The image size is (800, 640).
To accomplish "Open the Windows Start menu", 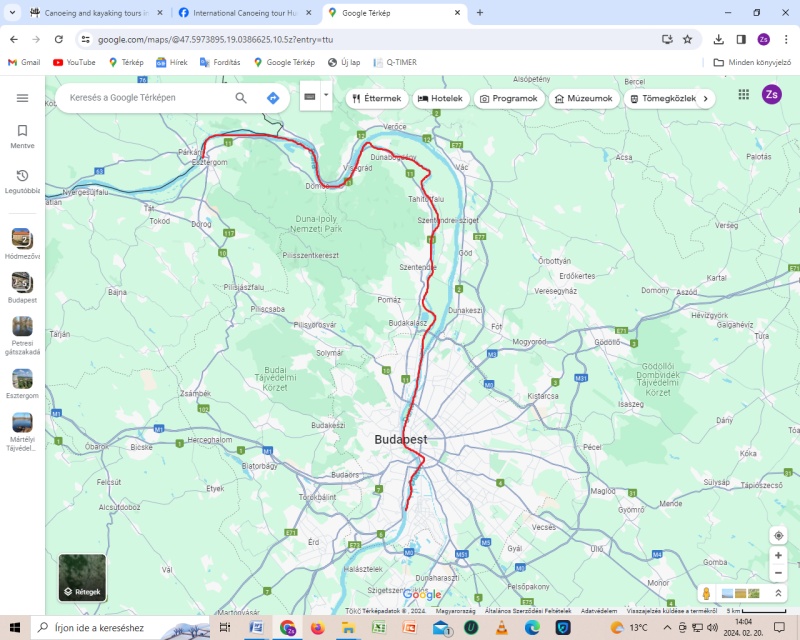I will click(x=15, y=627).
